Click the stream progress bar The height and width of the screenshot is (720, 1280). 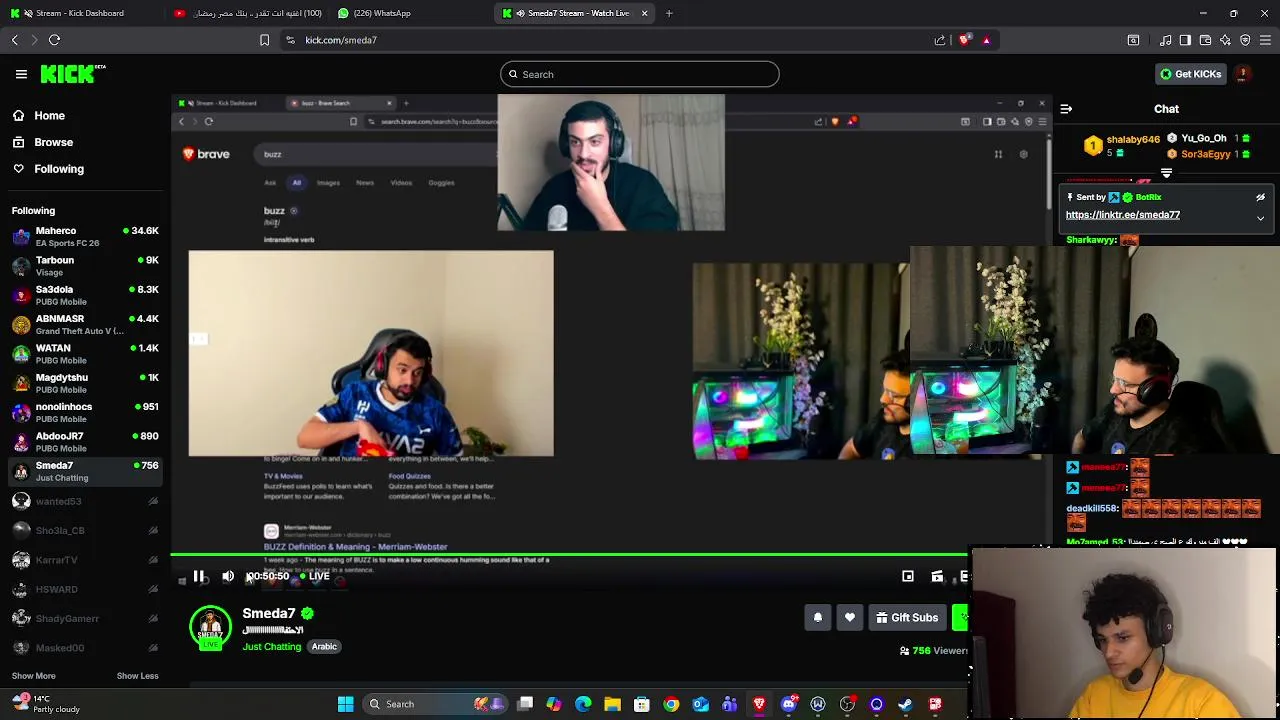(570, 554)
